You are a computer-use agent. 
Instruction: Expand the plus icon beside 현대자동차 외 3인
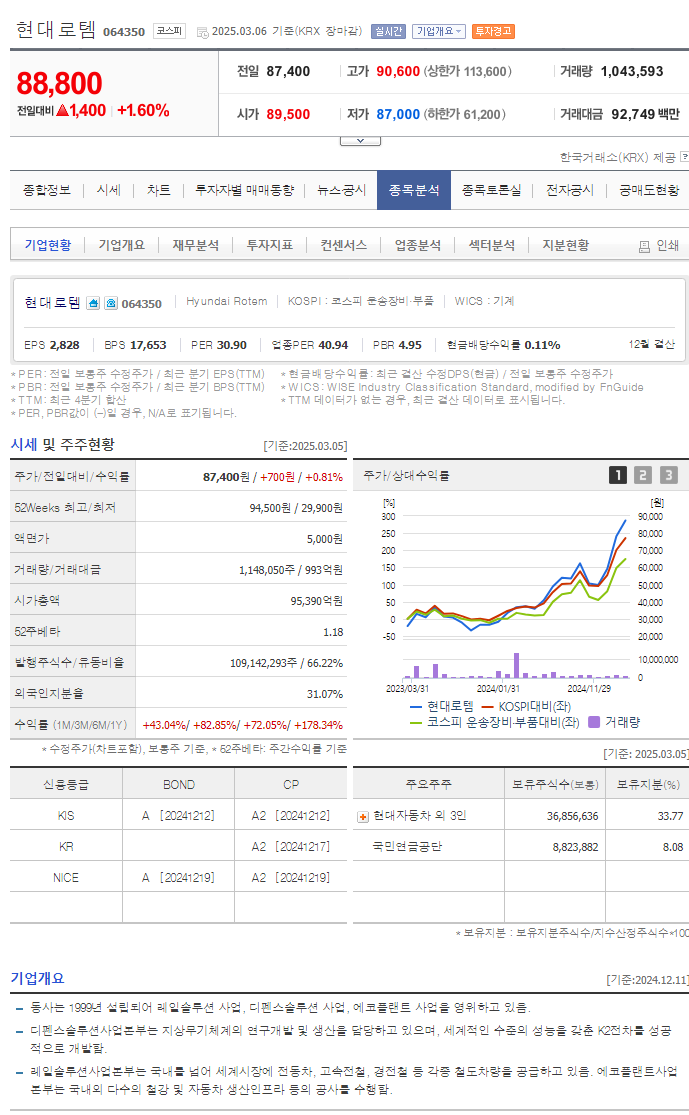tap(363, 817)
